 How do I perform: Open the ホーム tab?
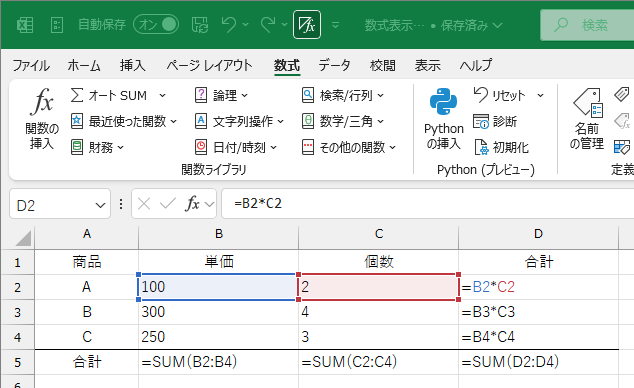[84, 65]
